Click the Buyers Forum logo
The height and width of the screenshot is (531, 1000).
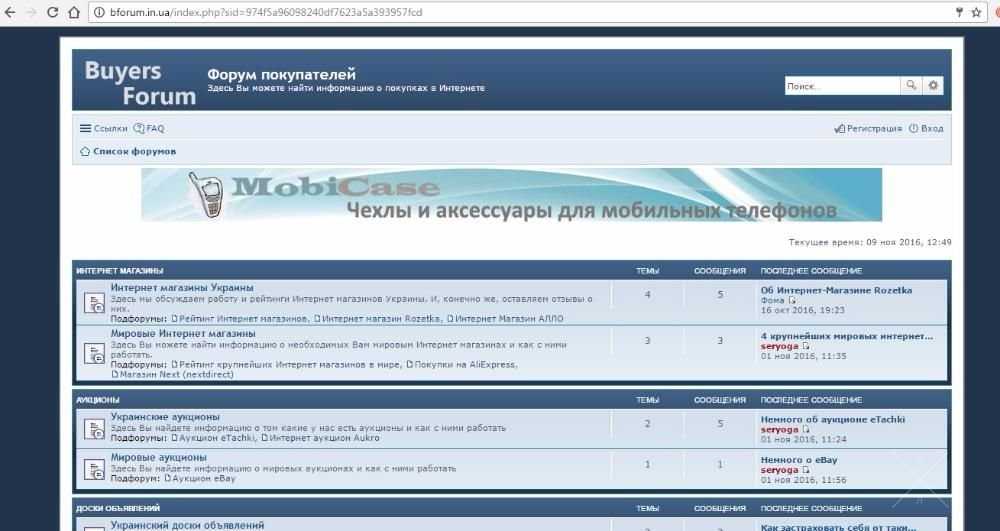(x=140, y=83)
